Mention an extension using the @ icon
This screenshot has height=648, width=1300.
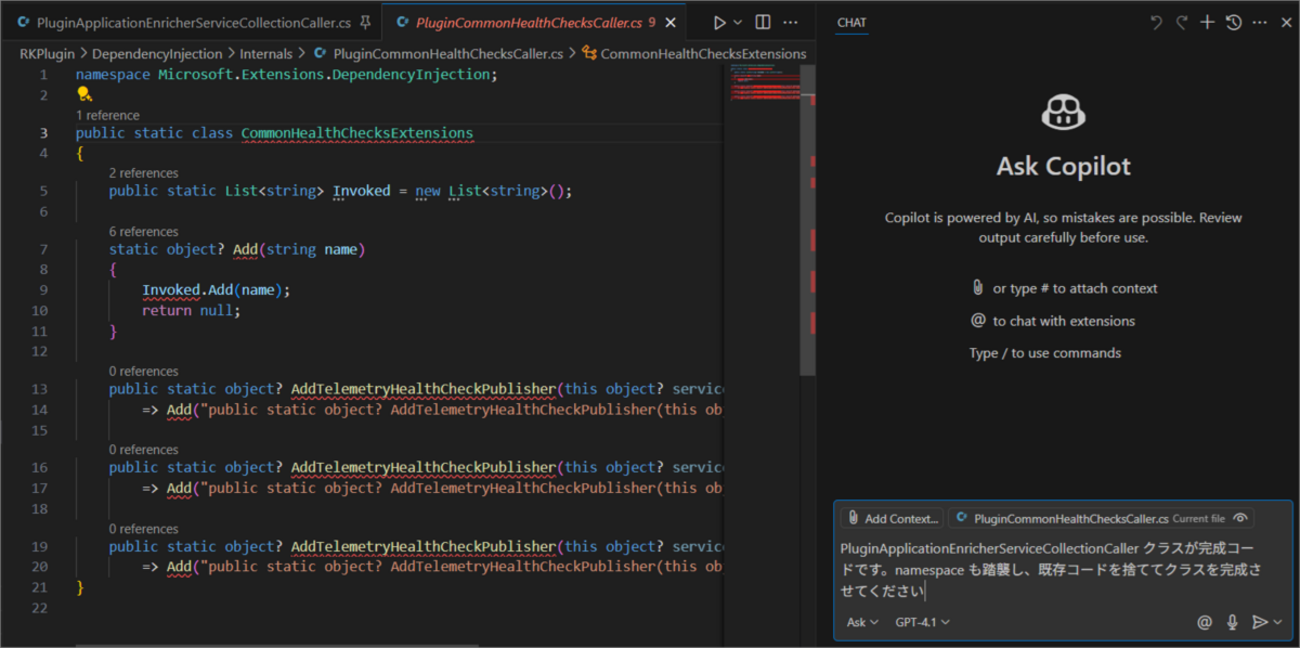coord(1203,621)
